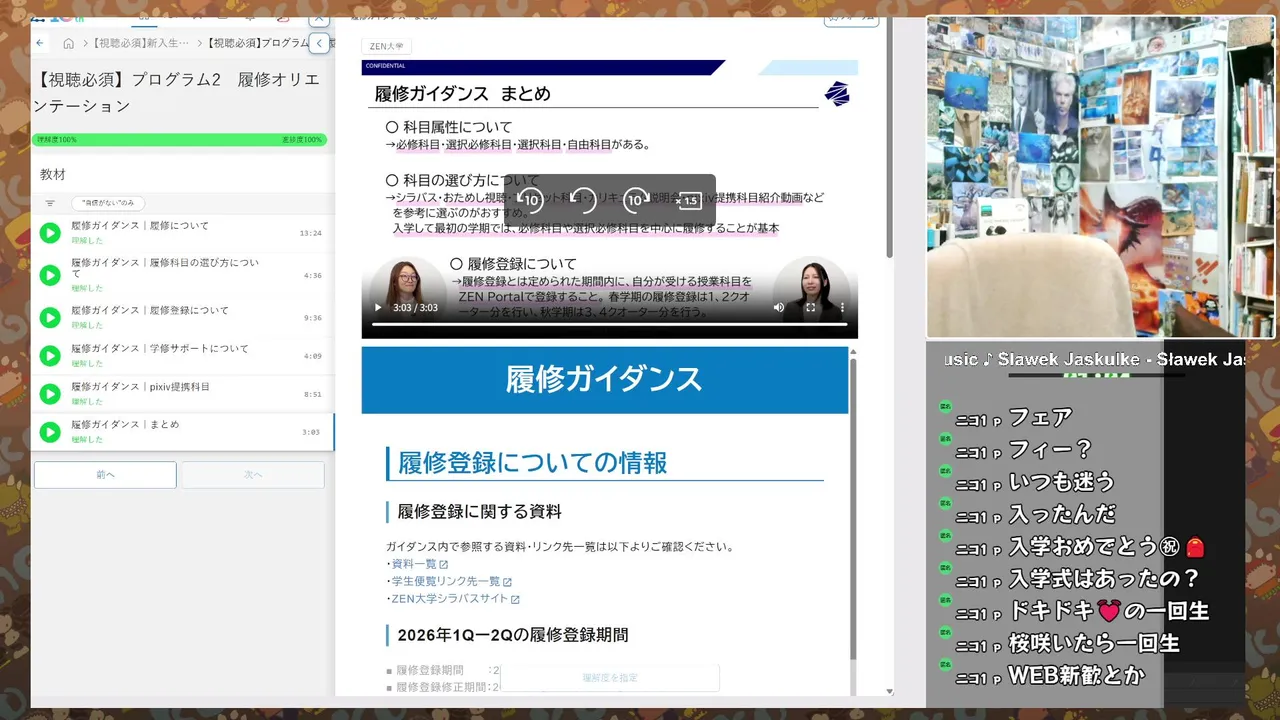Collapse the sidebar with chevron button
Viewport: 1280px width, 720px height.
point(319,43)
